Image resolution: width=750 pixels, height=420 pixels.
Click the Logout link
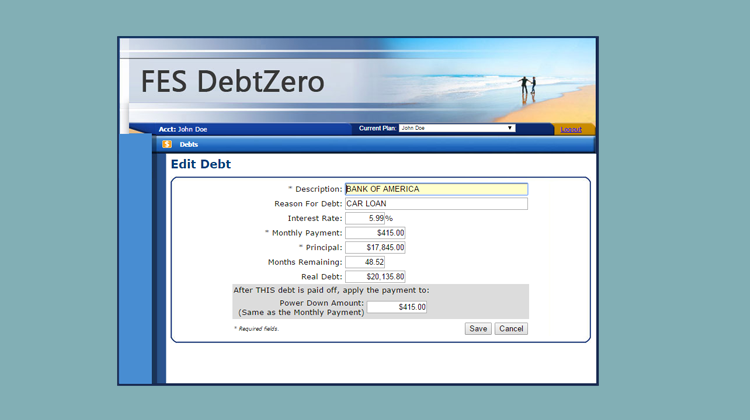[x=571, y=129]
